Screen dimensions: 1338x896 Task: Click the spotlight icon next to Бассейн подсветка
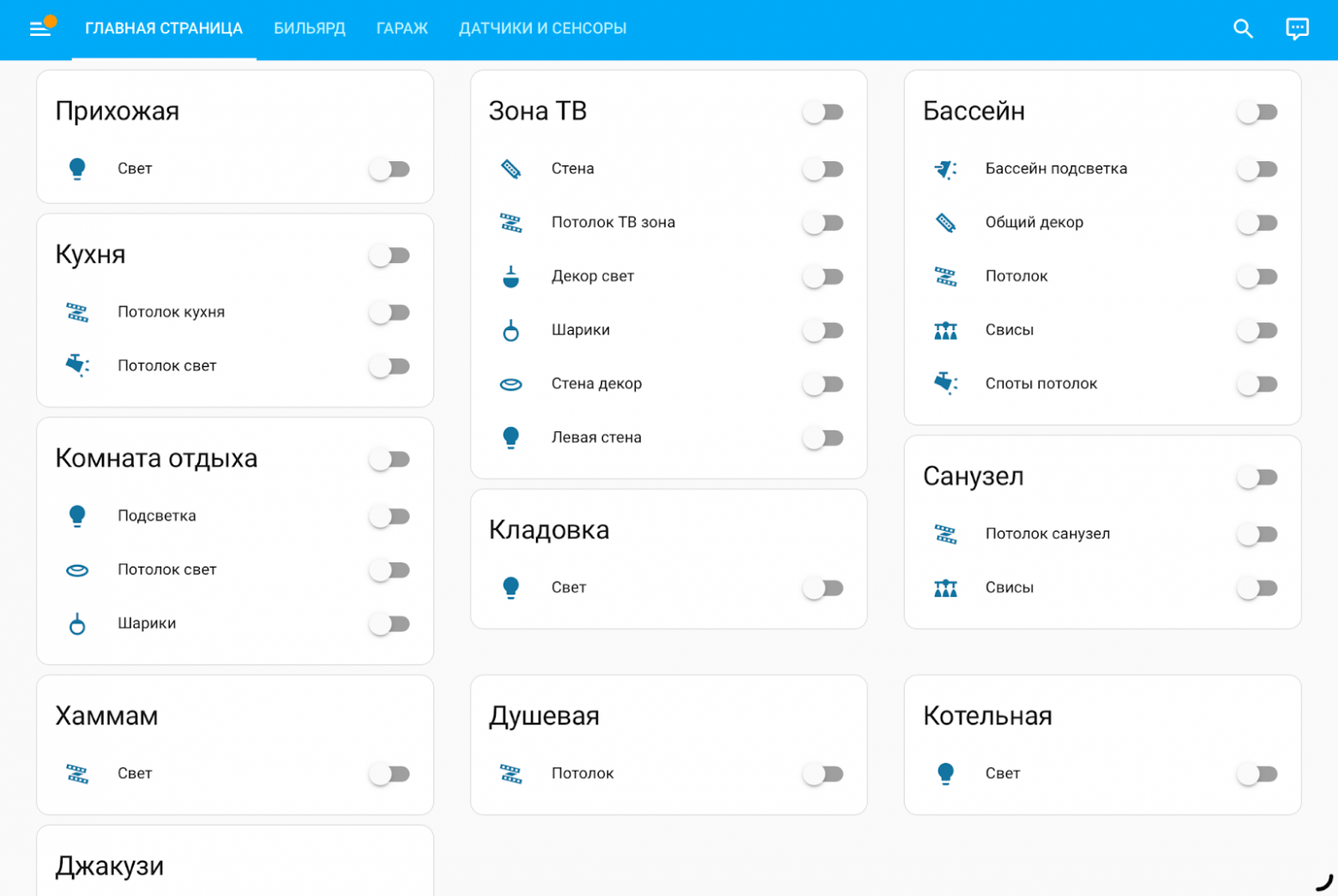click(x=945, y=169)
